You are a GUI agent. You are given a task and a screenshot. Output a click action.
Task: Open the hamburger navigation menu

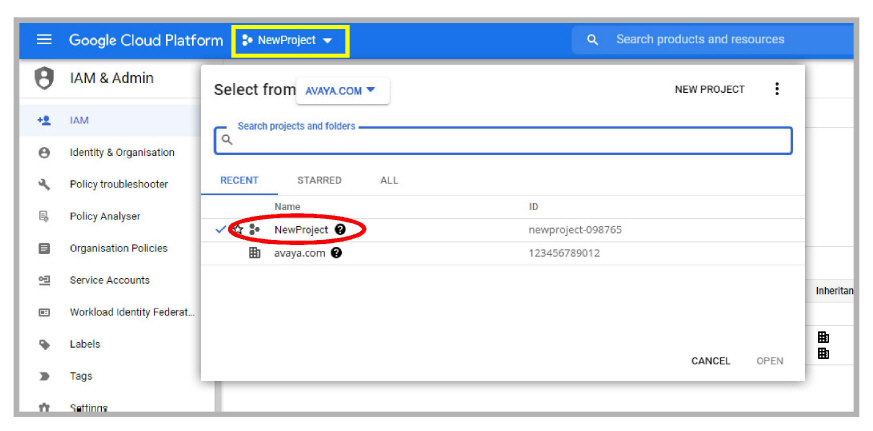point(44,40)
